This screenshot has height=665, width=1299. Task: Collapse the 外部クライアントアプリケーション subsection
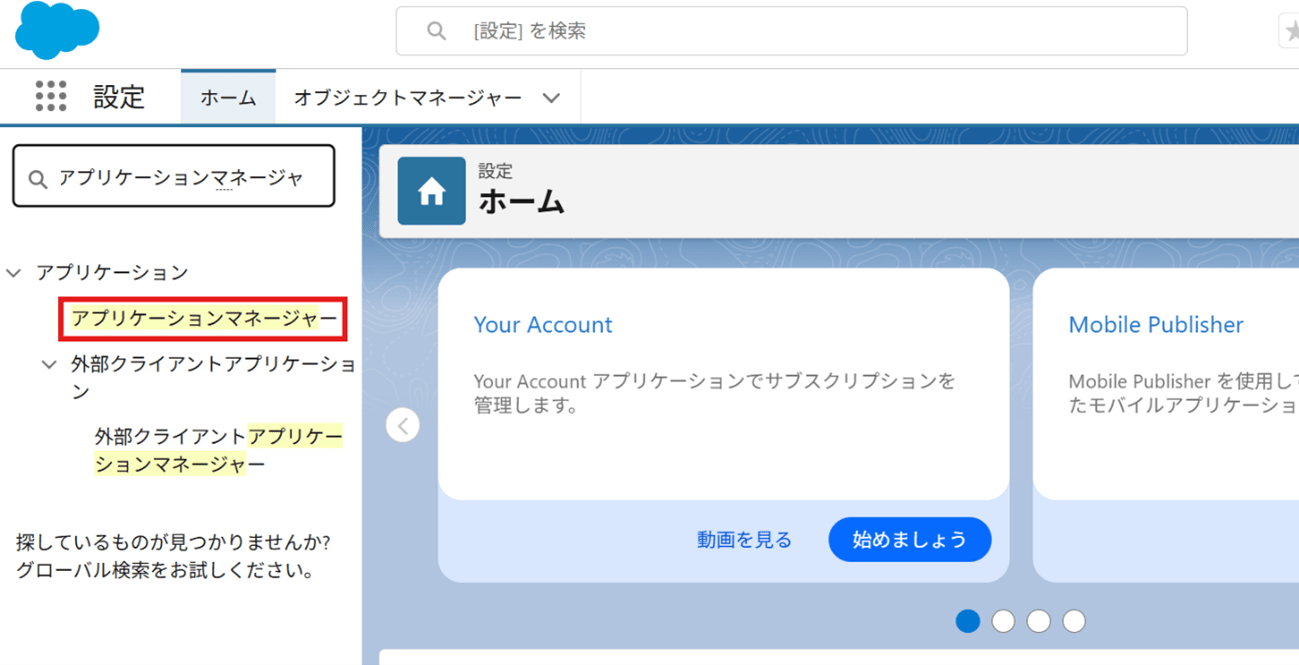tap(49, 364)
